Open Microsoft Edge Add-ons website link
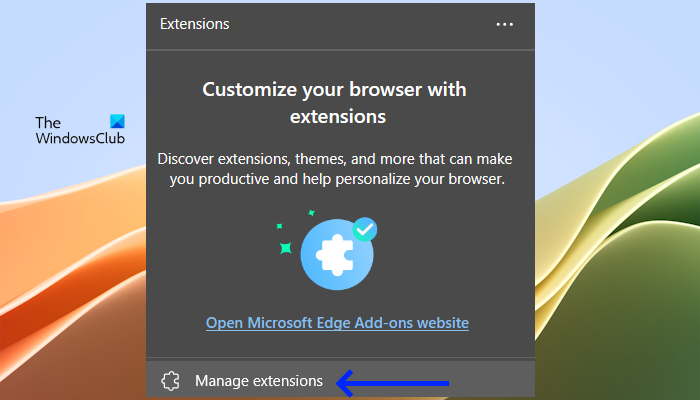Screen dimensions: 700x400 (337, 323)
